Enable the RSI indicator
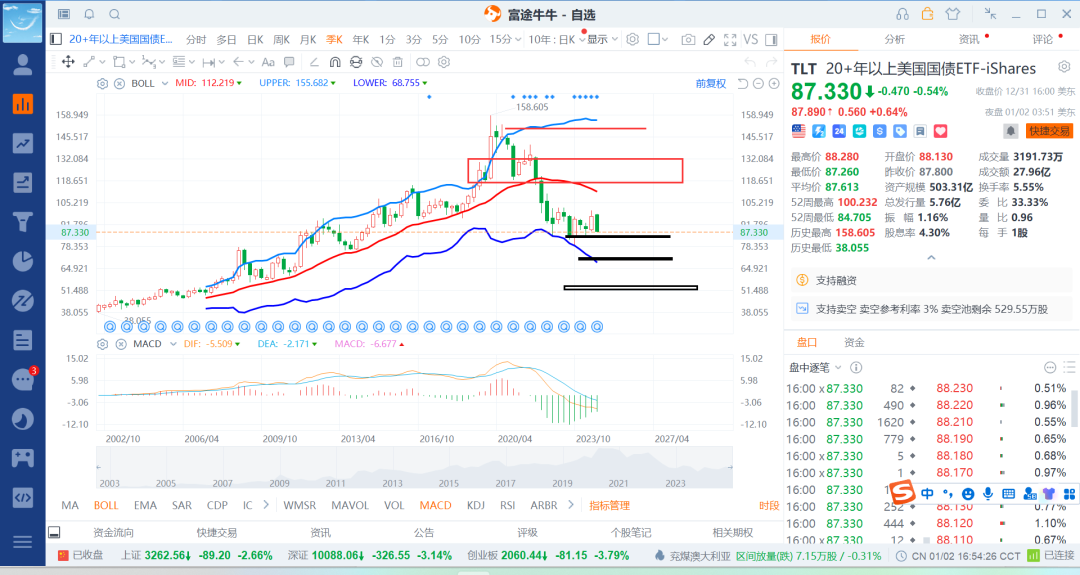The image size is (1080, 575). pyautogui.click(x=508, y=505)
